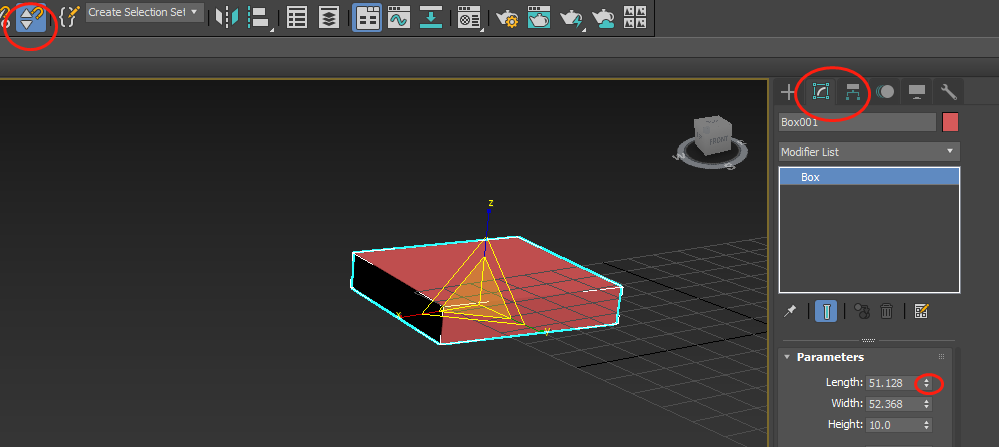Open the Autodesk A360 gallery icon
This screenshot has width=999, height=447.
click(x=635, y=18)
